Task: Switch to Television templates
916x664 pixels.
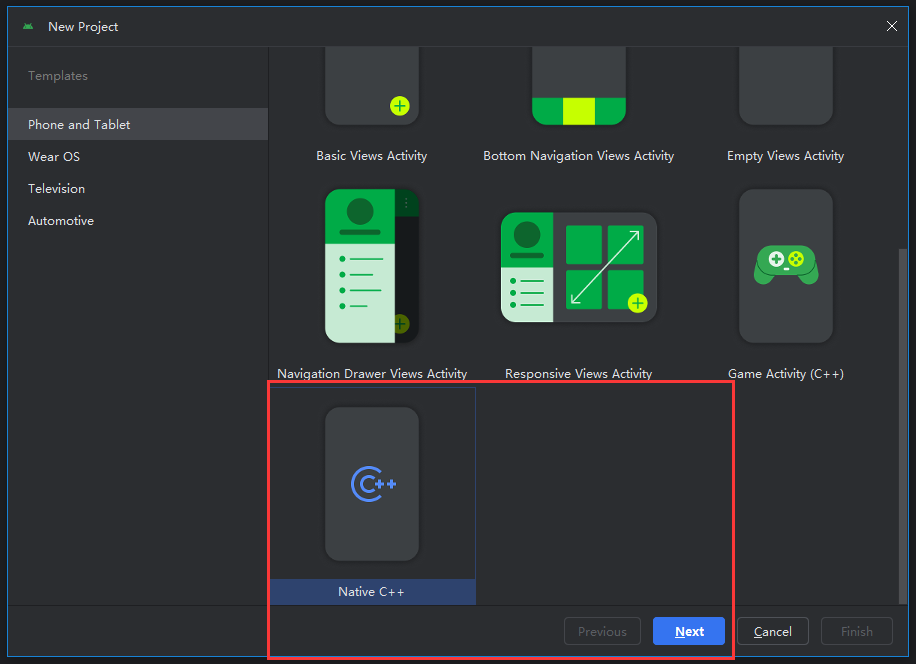Action: pyautogui.click(x=56, y=189)
